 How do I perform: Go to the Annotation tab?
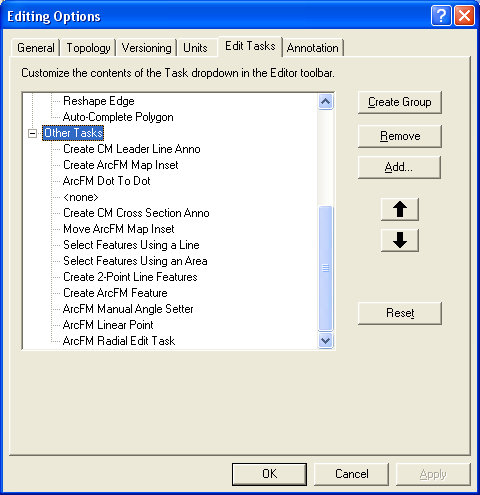(x=313, y=48)
